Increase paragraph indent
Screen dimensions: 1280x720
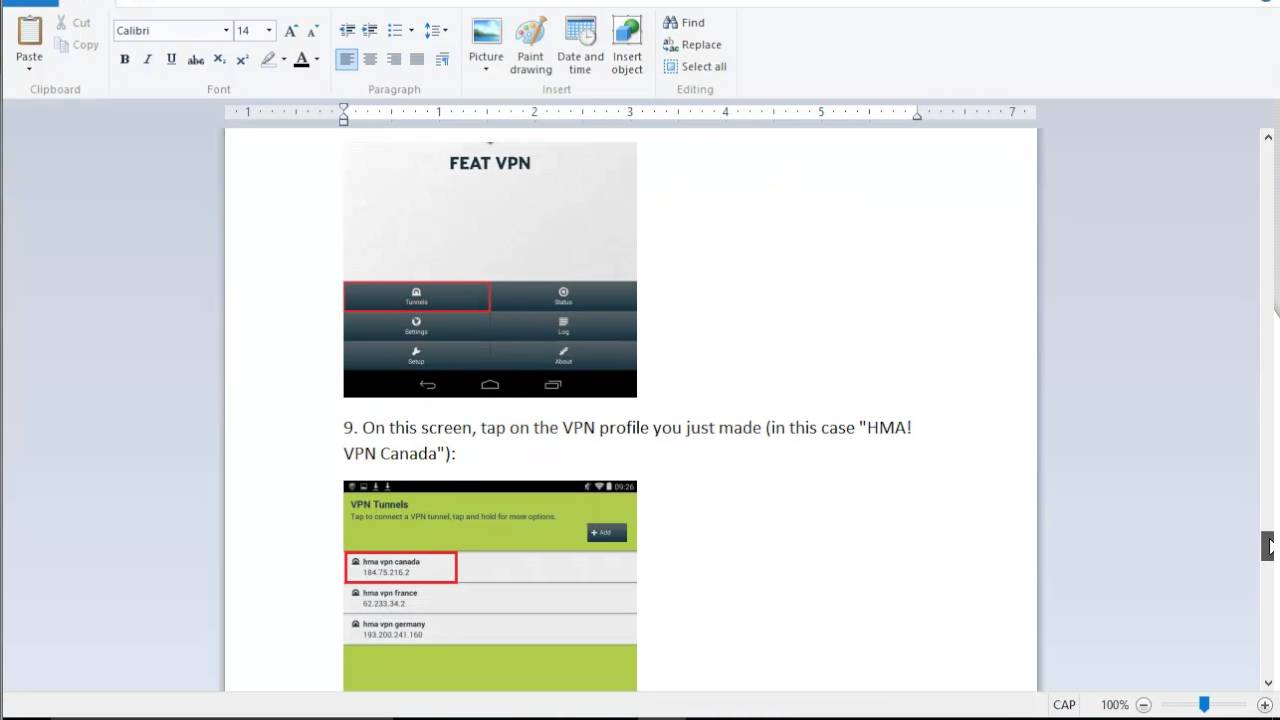coord(370,31)
